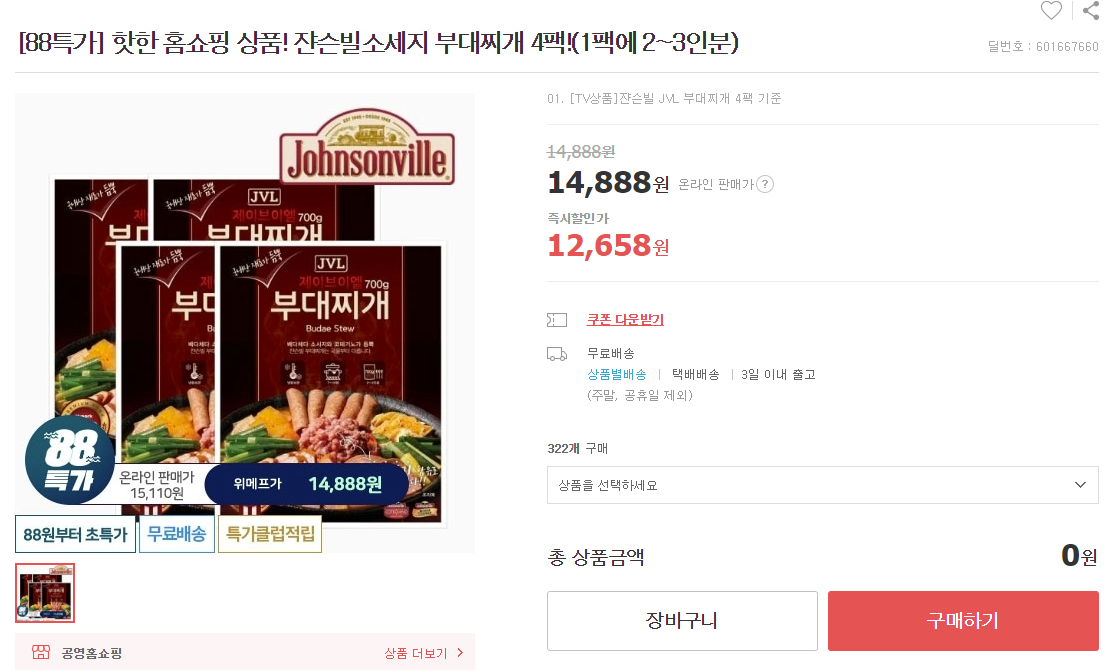Click the heart wishlist icon
Screen dimensions: 1114x670
(x=1051, y=11)
